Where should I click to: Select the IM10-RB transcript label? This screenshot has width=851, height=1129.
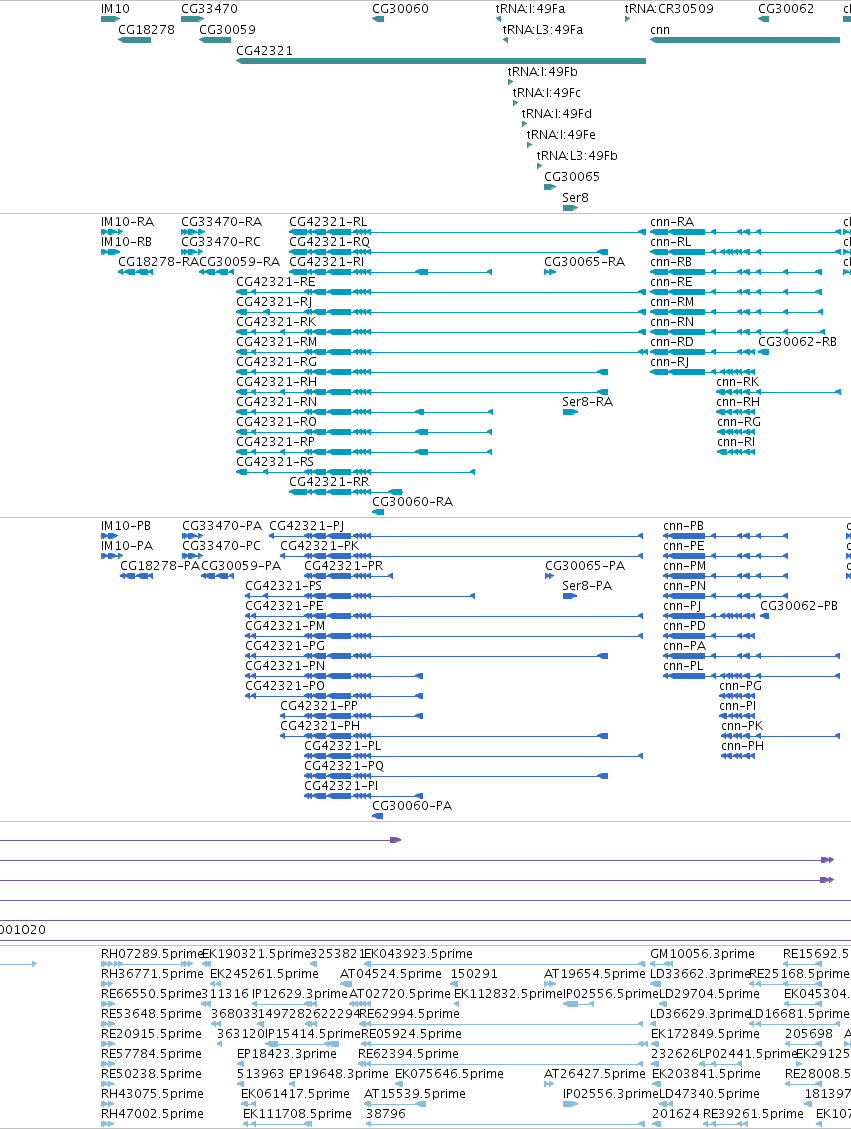(127, 241)
